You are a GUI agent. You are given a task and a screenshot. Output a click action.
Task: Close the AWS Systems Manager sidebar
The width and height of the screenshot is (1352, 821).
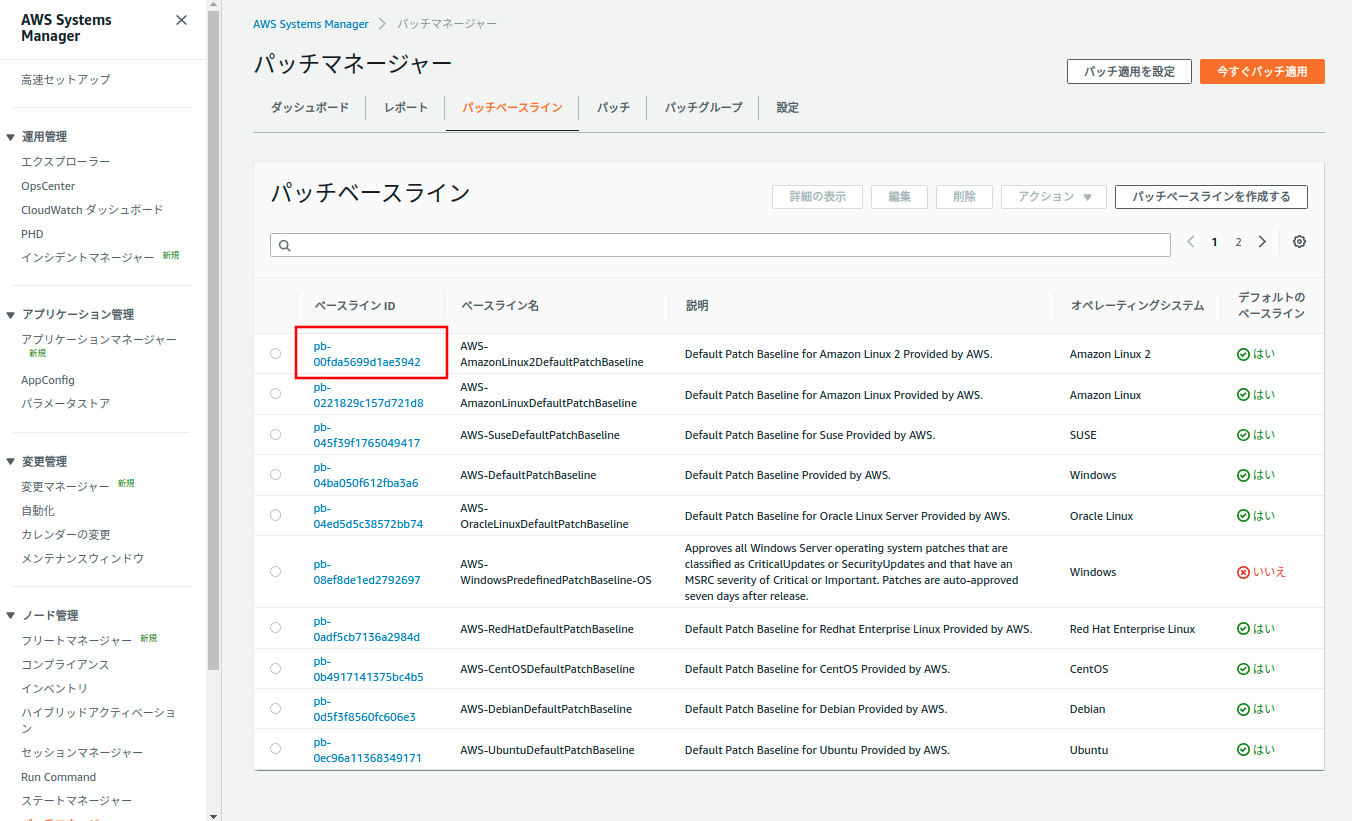coord(181,20)
